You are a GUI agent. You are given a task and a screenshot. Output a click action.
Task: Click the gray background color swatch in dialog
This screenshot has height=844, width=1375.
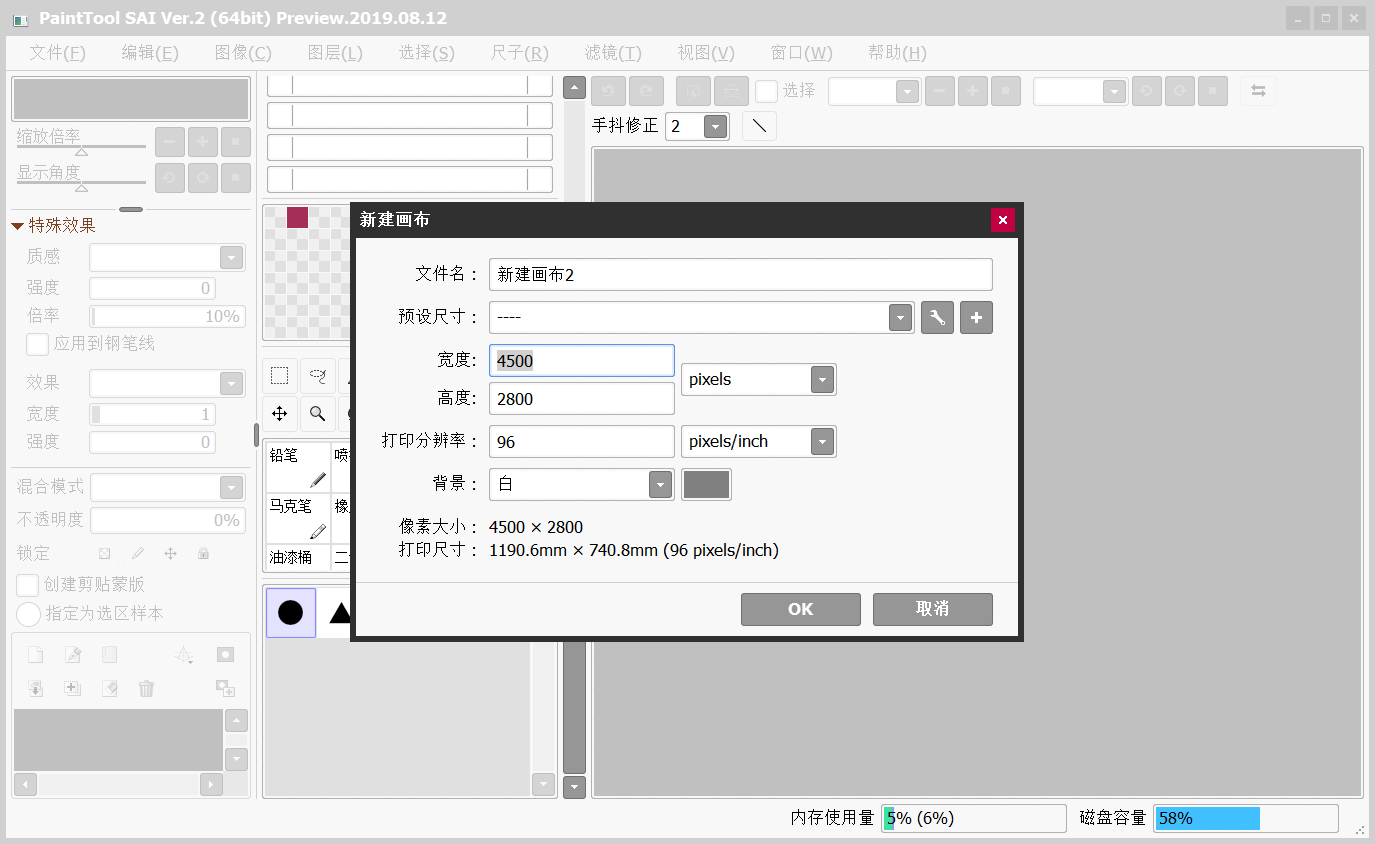[x=706, y=484]
